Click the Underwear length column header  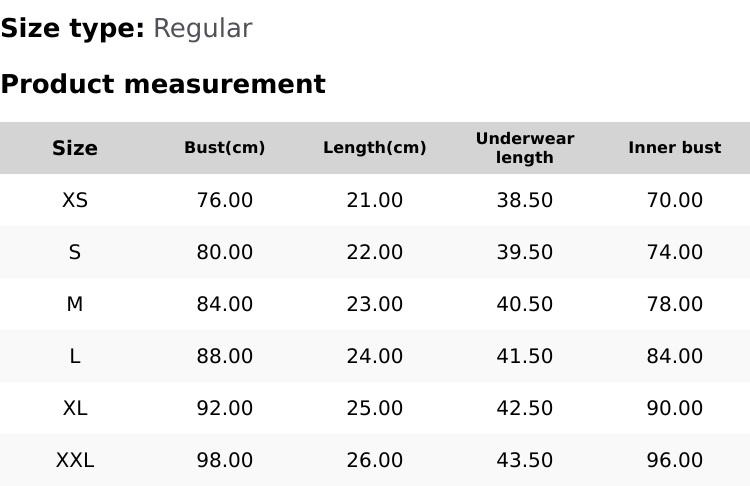click(x=525, y=148)
